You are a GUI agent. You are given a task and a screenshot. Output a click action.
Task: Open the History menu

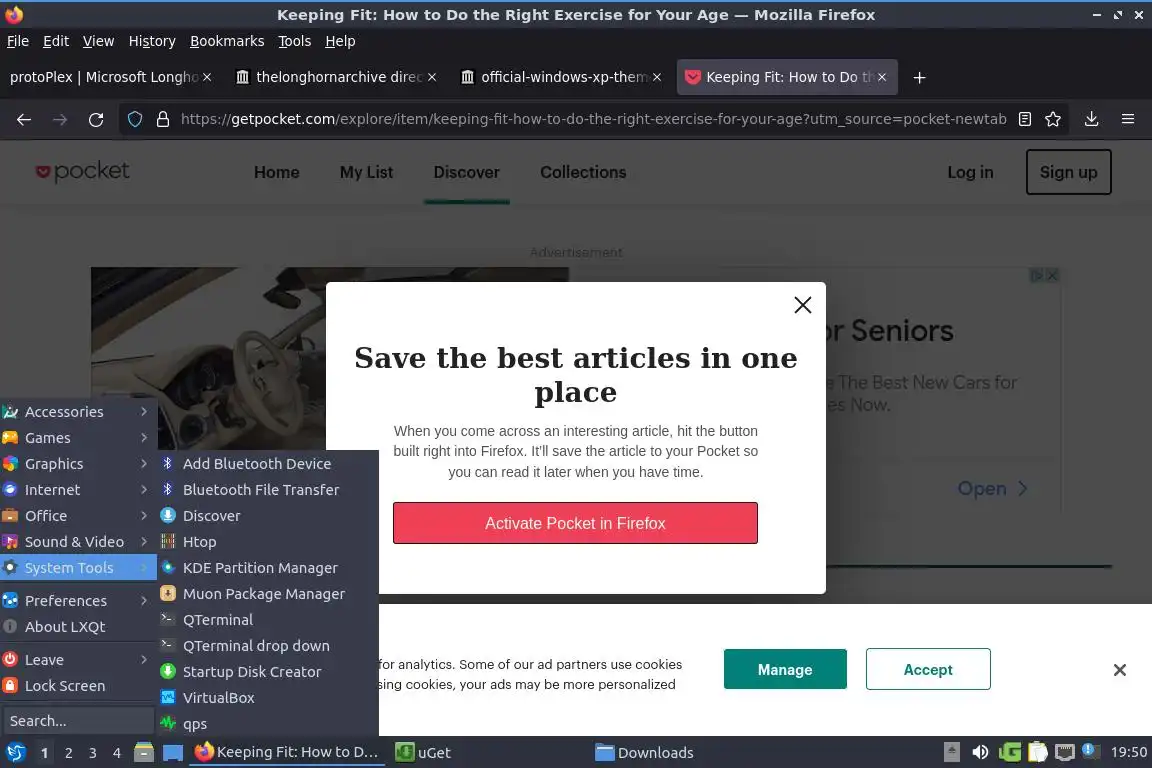pos(152,41)
